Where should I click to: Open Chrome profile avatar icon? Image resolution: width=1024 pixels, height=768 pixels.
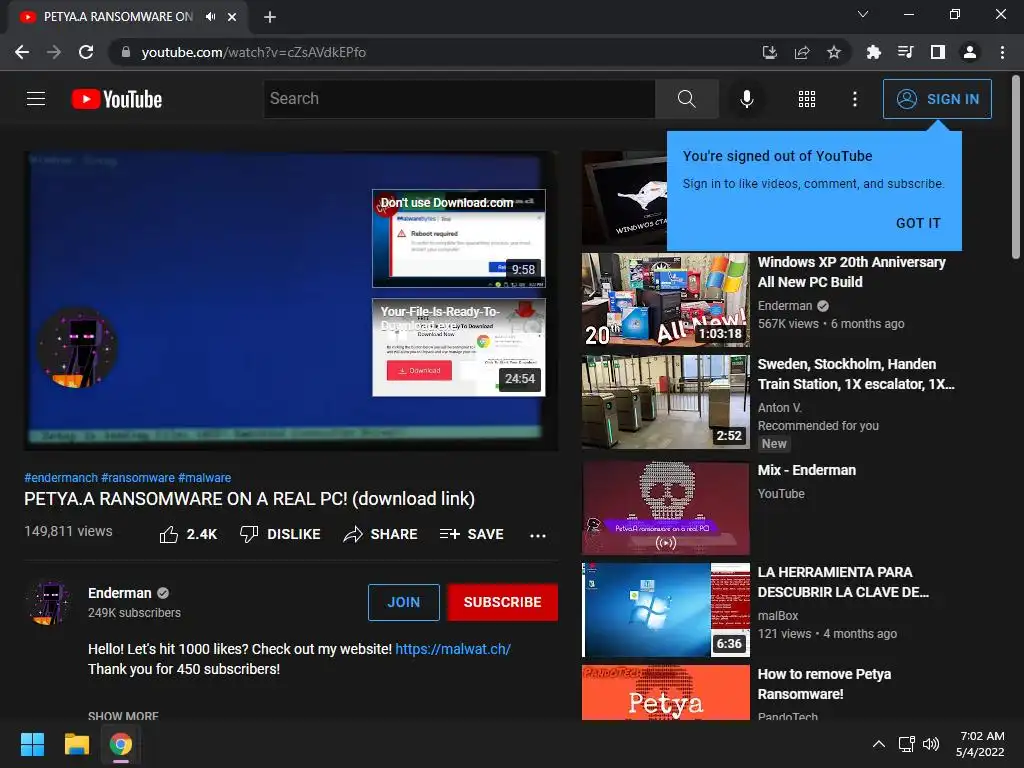tap(970, 52)
